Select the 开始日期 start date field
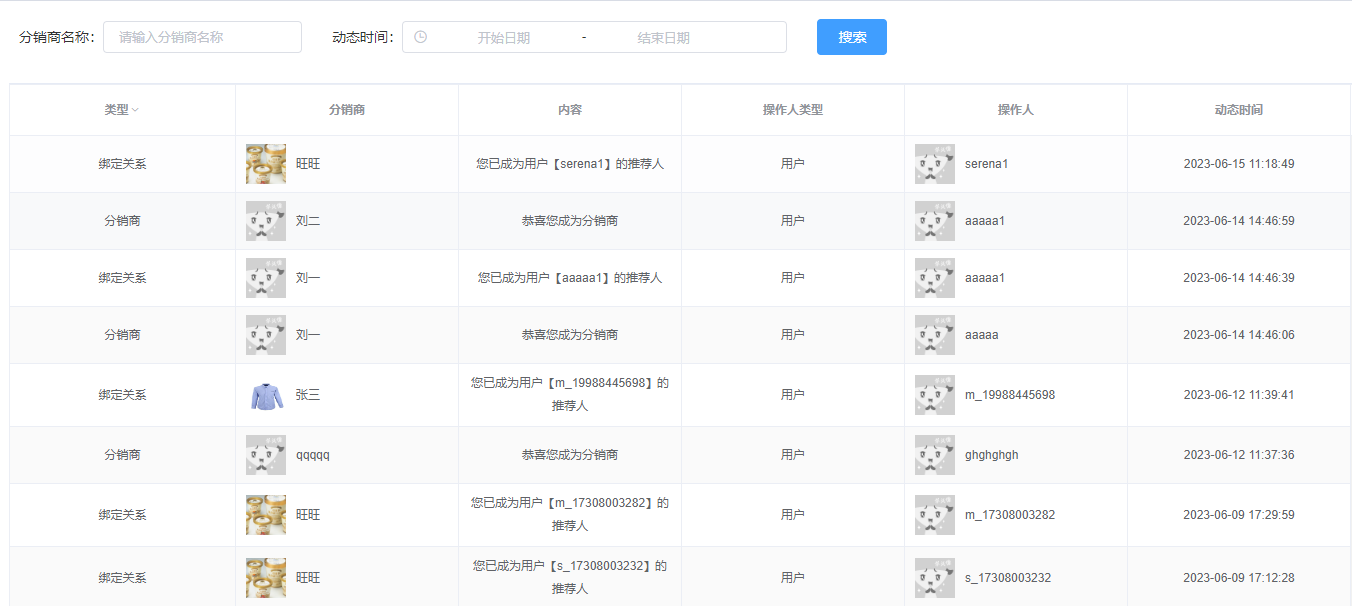 [x=503, y=37]
